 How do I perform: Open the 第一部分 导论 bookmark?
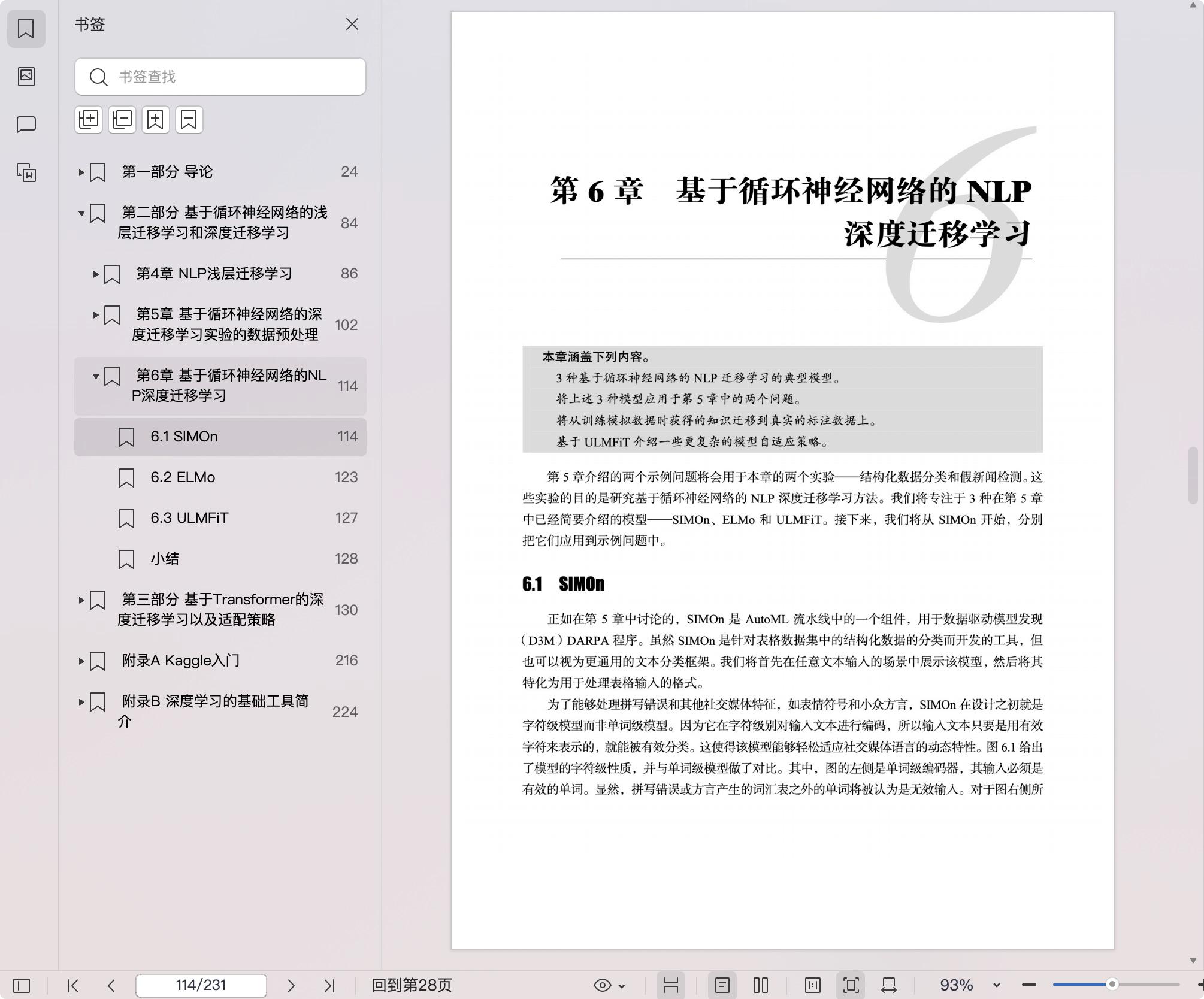[x=220, y=172]
